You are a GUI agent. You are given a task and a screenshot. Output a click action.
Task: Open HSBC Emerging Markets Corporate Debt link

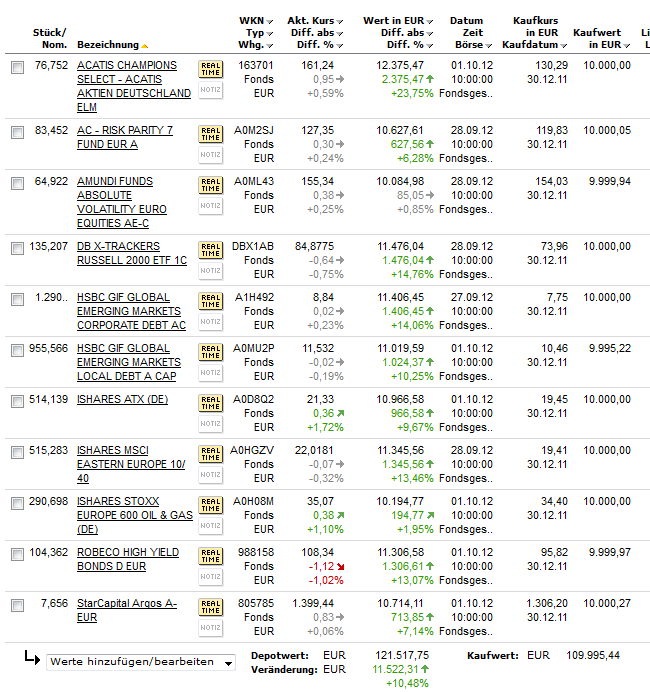pyautogui.click(x=131, y=311)
